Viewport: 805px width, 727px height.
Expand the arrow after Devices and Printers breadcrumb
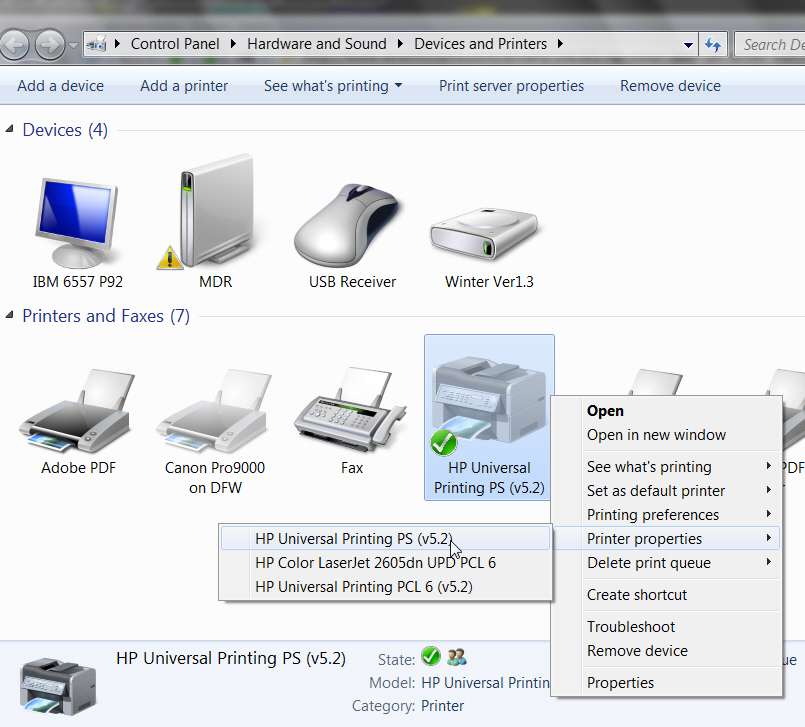click(560, 44)
